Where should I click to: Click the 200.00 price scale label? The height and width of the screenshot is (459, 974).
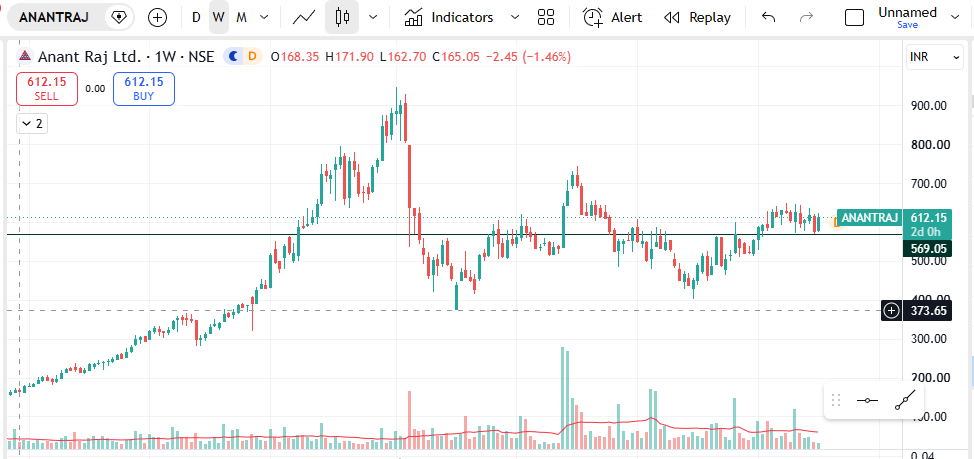tap(929, 378)
